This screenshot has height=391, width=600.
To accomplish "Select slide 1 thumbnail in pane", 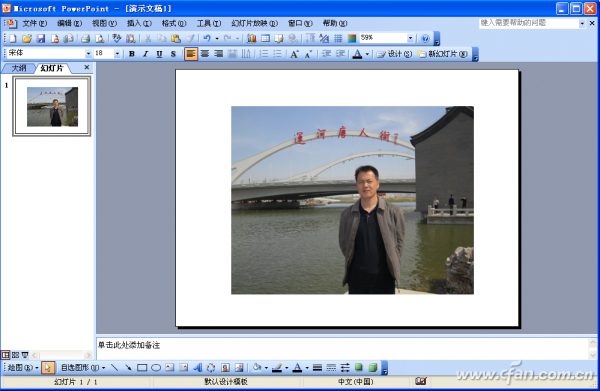I will pyautogui.click(x=52, y=106).
